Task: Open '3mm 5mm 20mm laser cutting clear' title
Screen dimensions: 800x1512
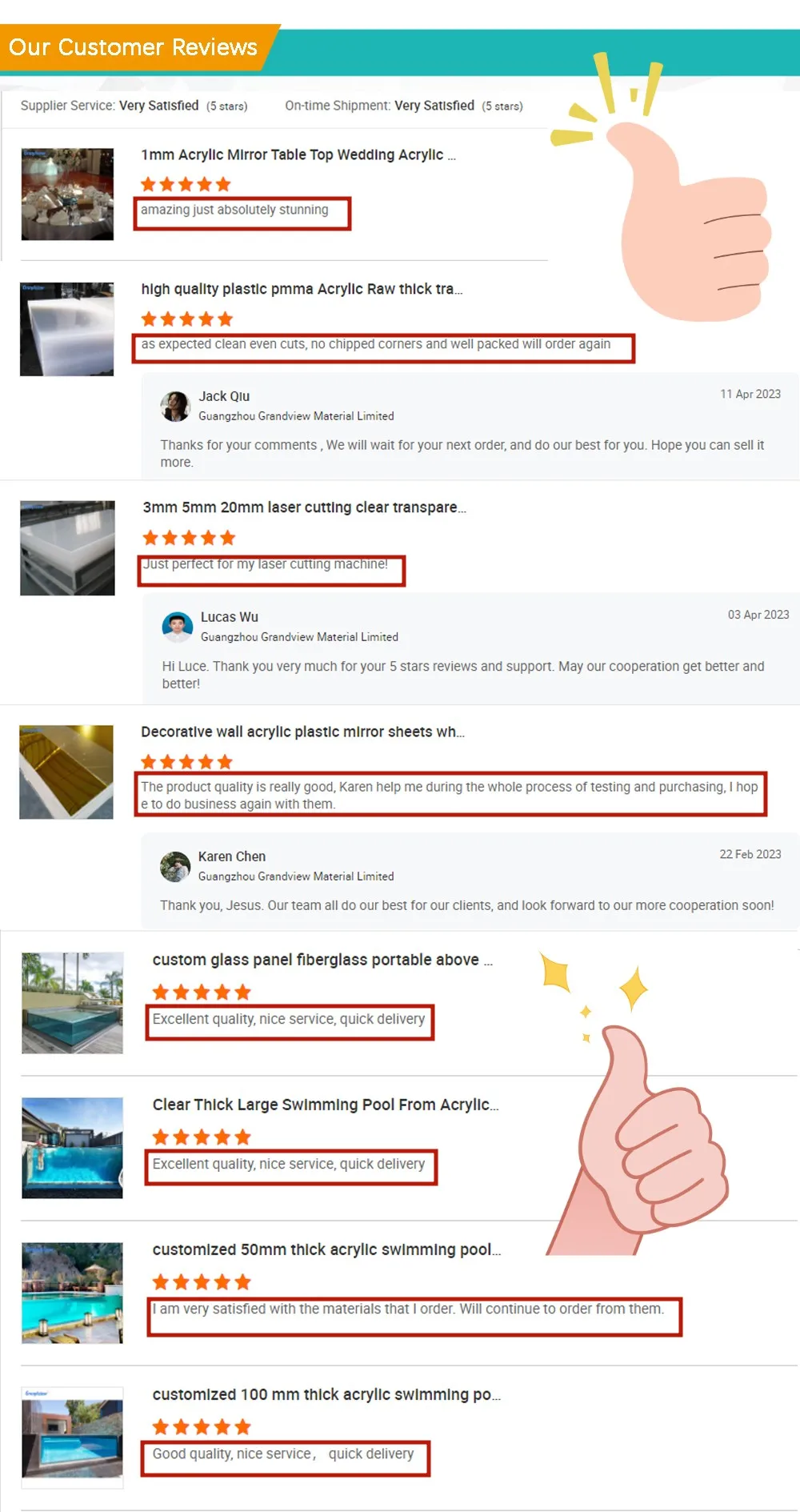Action: 304,507
